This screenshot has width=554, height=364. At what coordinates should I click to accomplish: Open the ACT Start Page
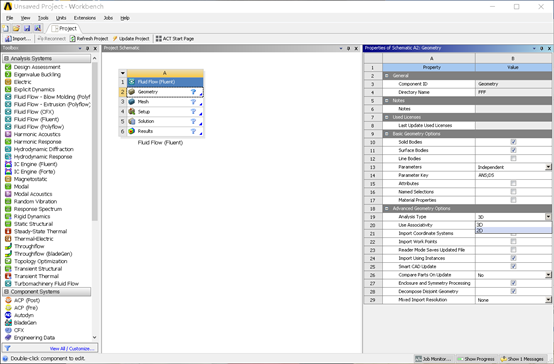pos(175,39)
